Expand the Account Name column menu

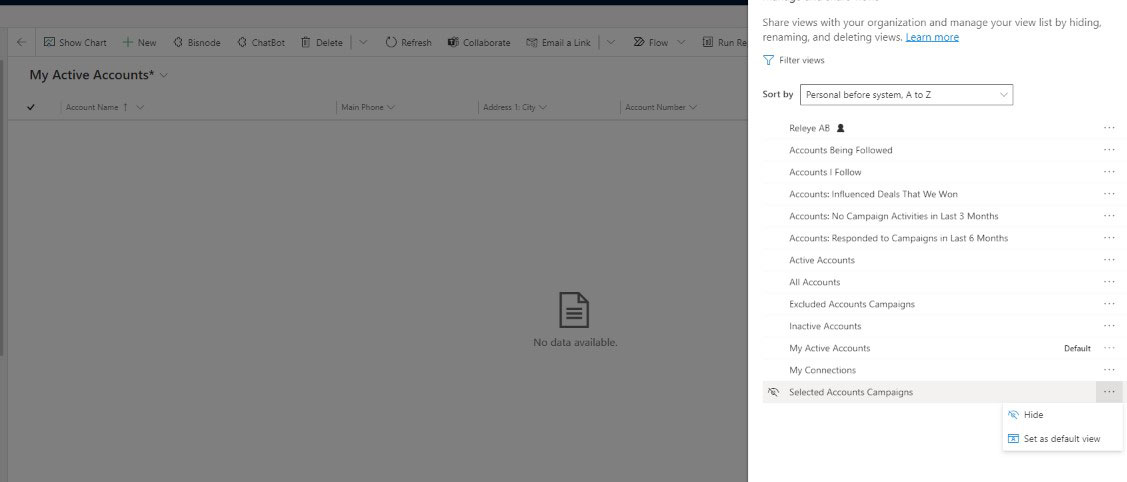140,107
